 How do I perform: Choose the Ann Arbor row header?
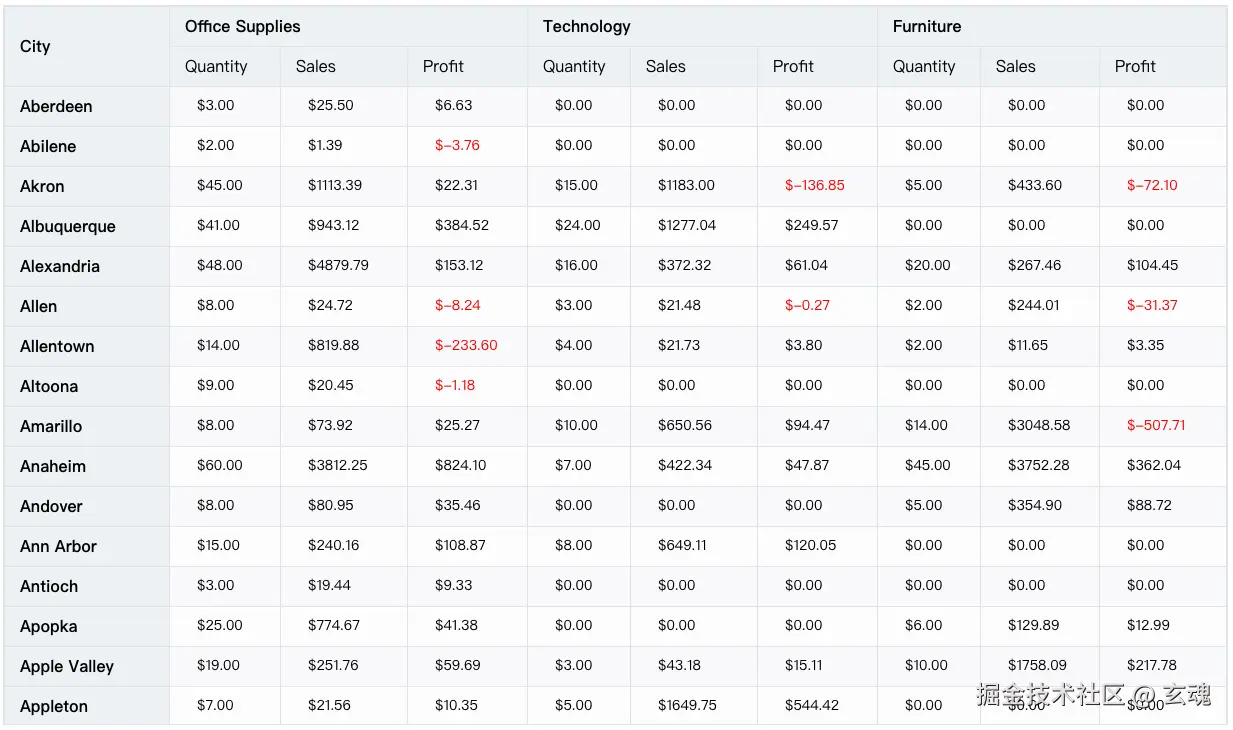[58, 547]
